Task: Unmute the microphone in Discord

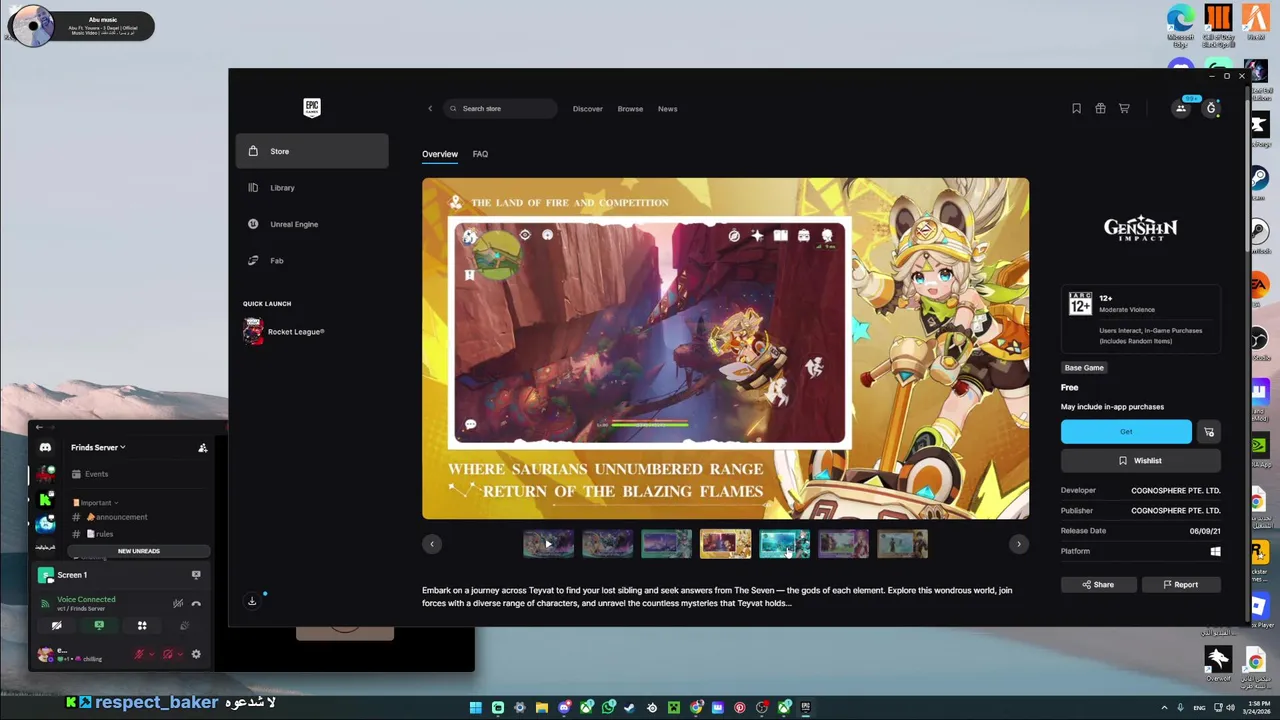Action: (x=139, y=654)
